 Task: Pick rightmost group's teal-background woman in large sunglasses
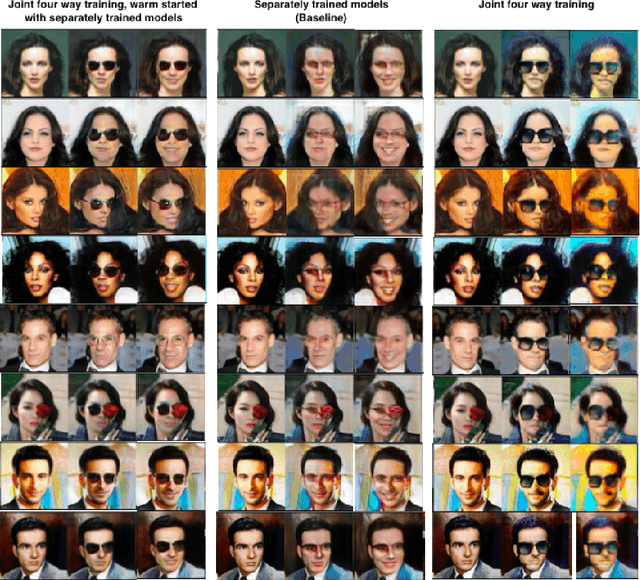point(604,64)
